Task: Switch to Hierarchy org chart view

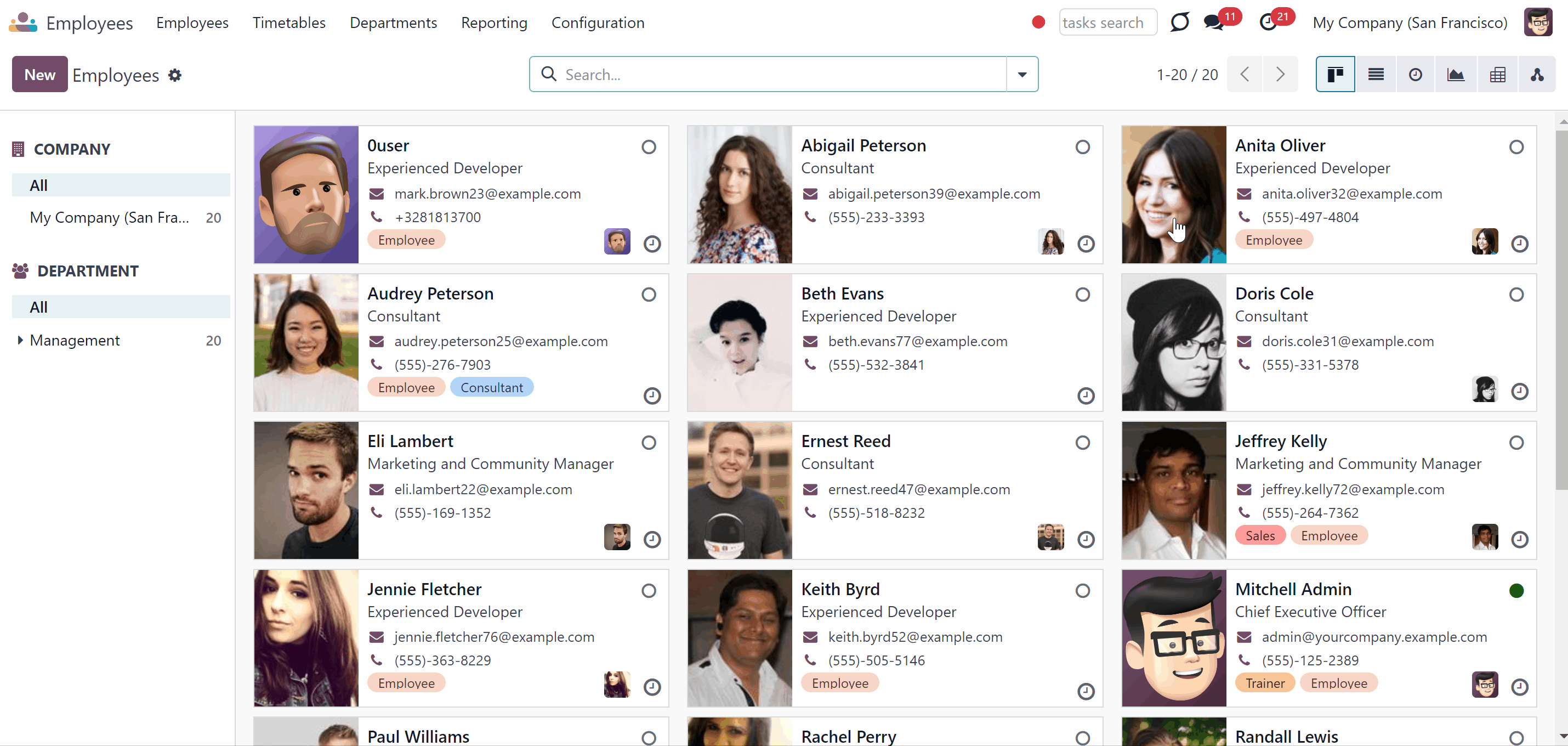Action: pos(1537,74)
